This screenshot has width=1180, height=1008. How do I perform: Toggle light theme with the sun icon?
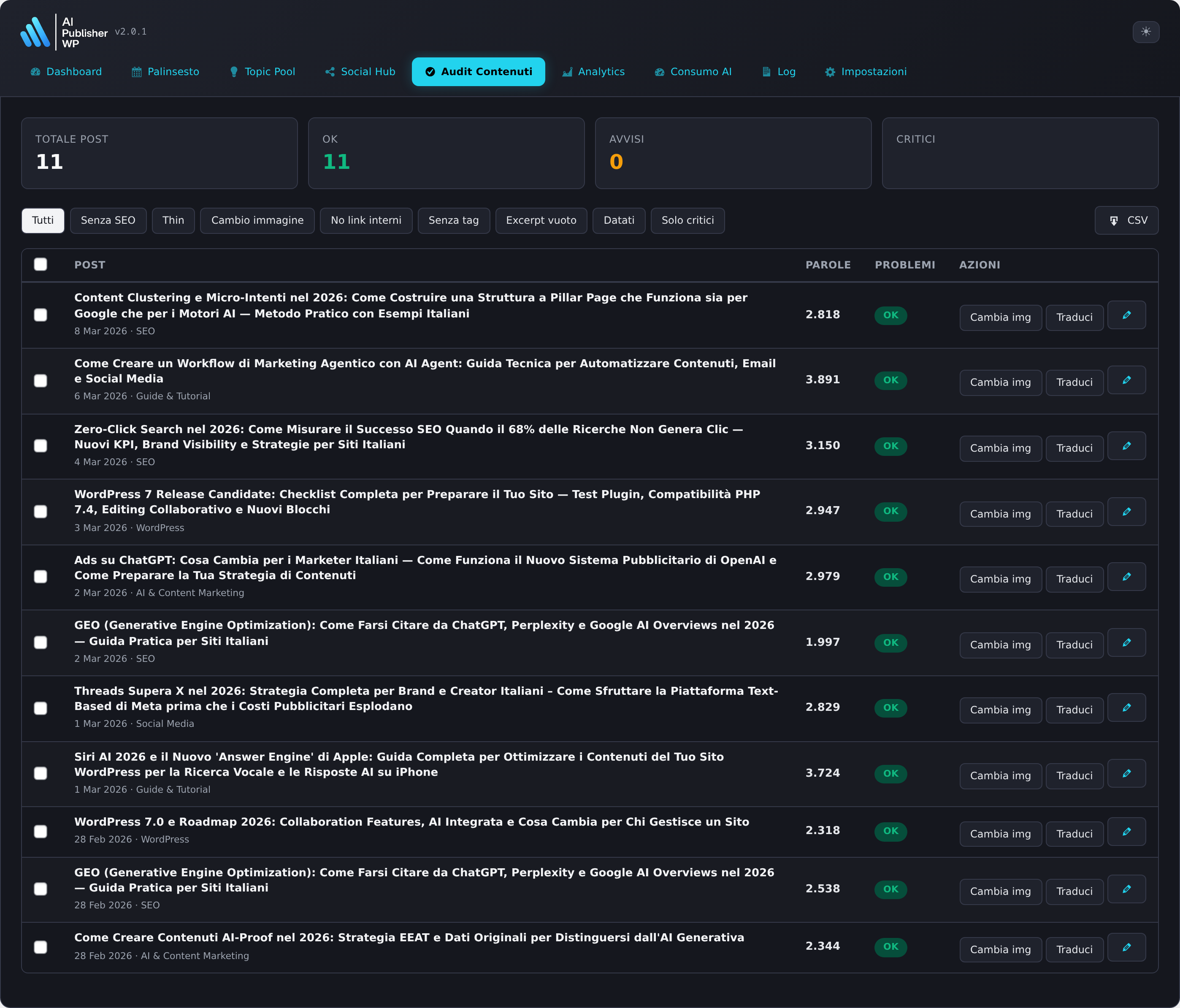(x=1146, y=32)
